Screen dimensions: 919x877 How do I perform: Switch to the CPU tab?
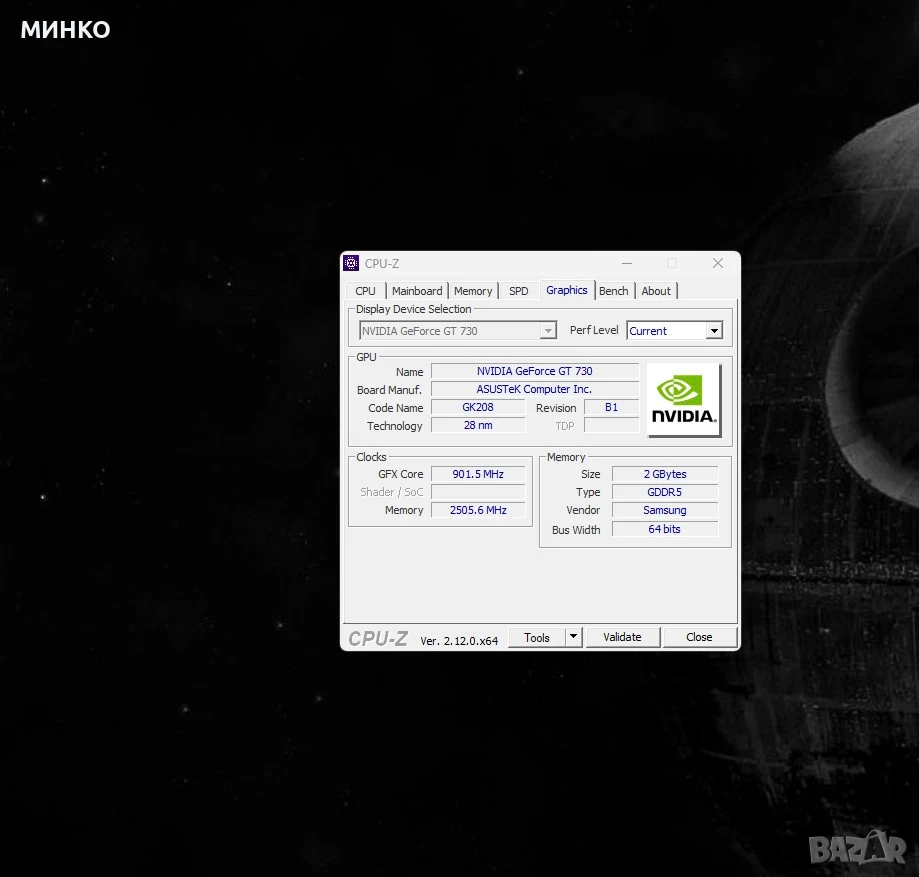click(x=365, y=291)
